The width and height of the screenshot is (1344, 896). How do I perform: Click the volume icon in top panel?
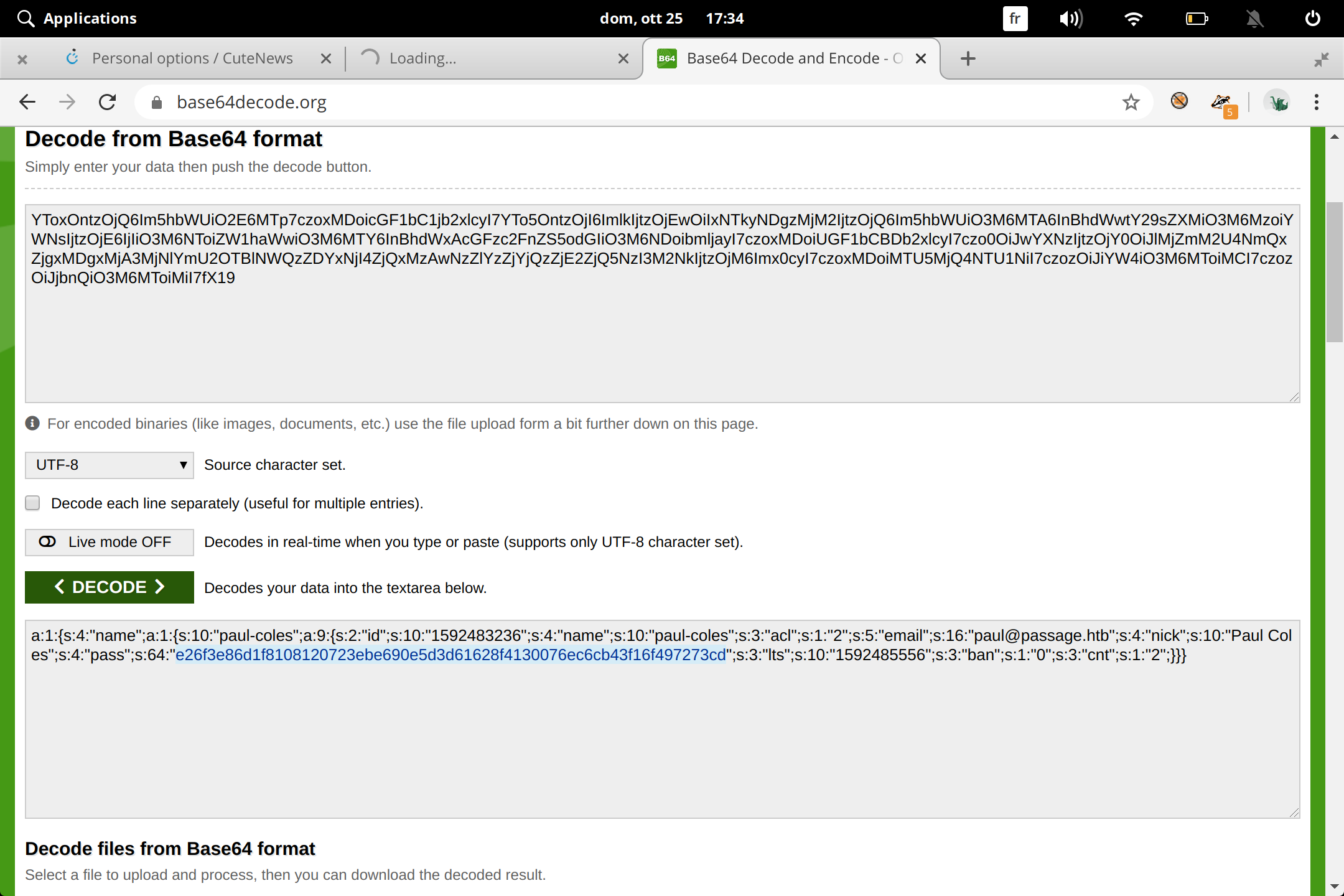point(1070,19)
